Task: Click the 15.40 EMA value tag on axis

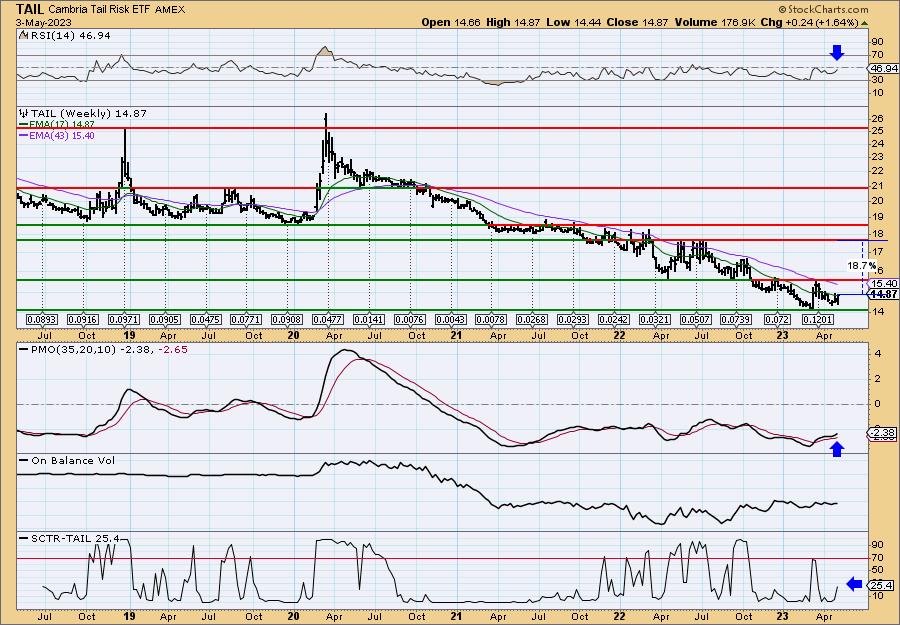Action: 883,284
